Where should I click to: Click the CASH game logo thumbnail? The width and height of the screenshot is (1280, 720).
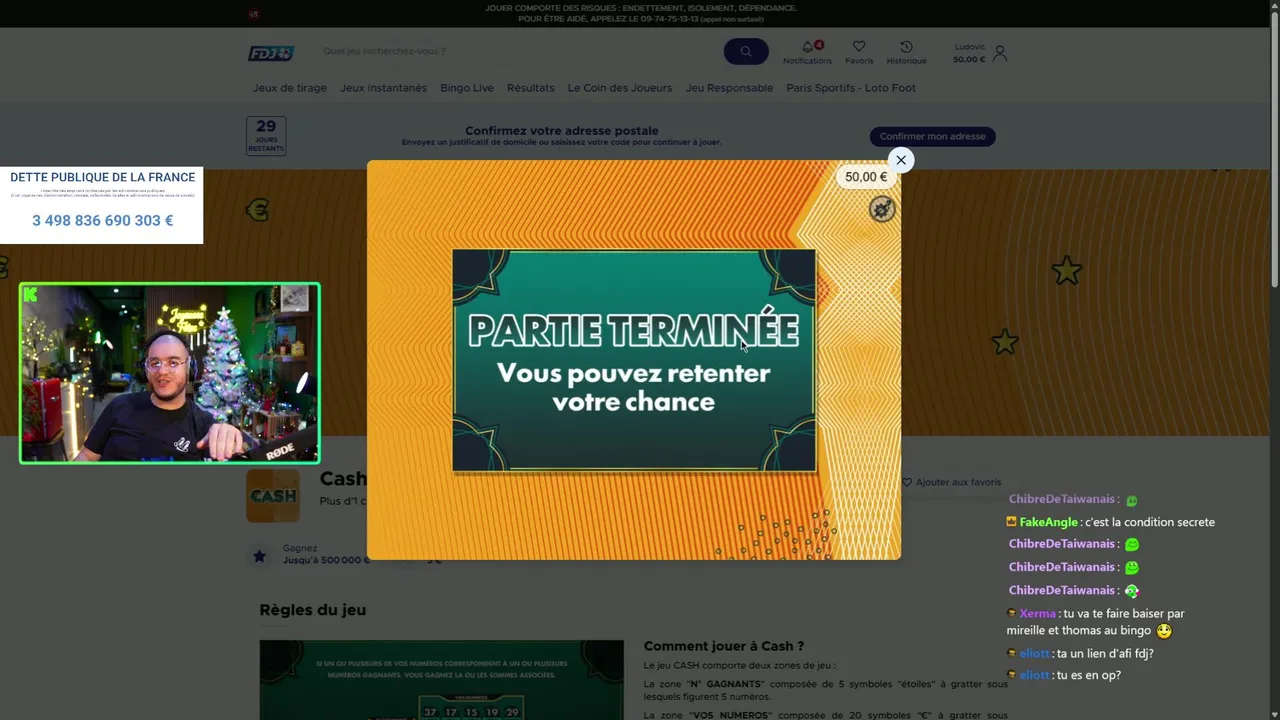pyautogui.click(x=273, y=496)
